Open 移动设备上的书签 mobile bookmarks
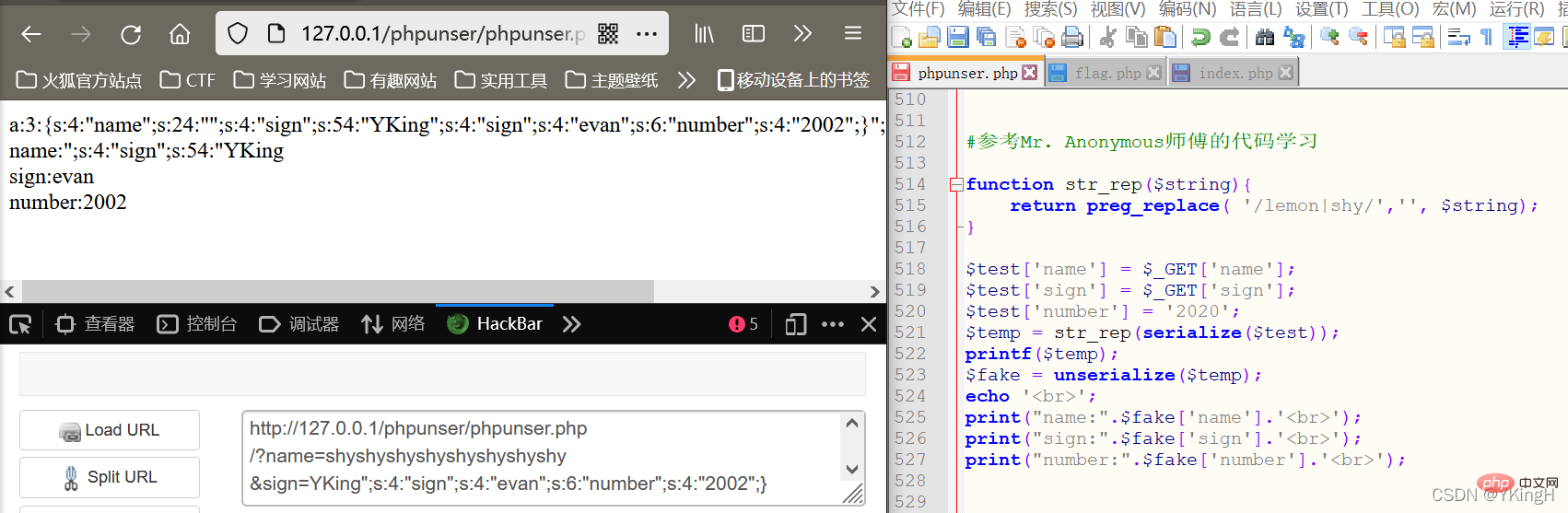Viewport: 1568px width, 513px height. pyautogui.click(x=793, y=80)
